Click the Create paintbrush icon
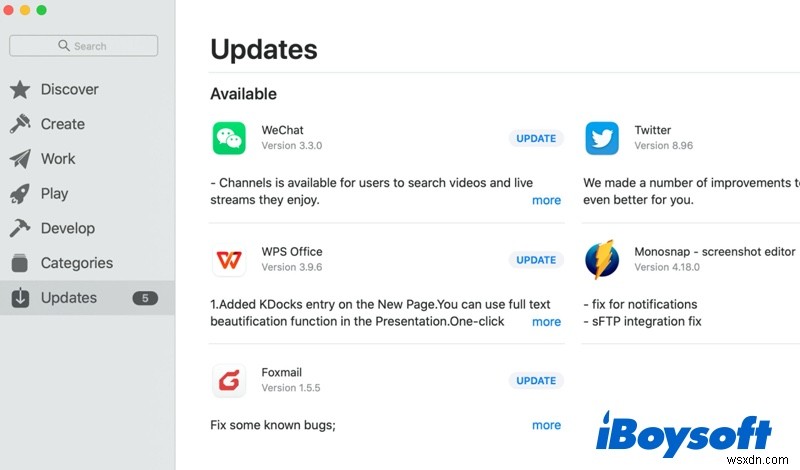 [20, 124]
